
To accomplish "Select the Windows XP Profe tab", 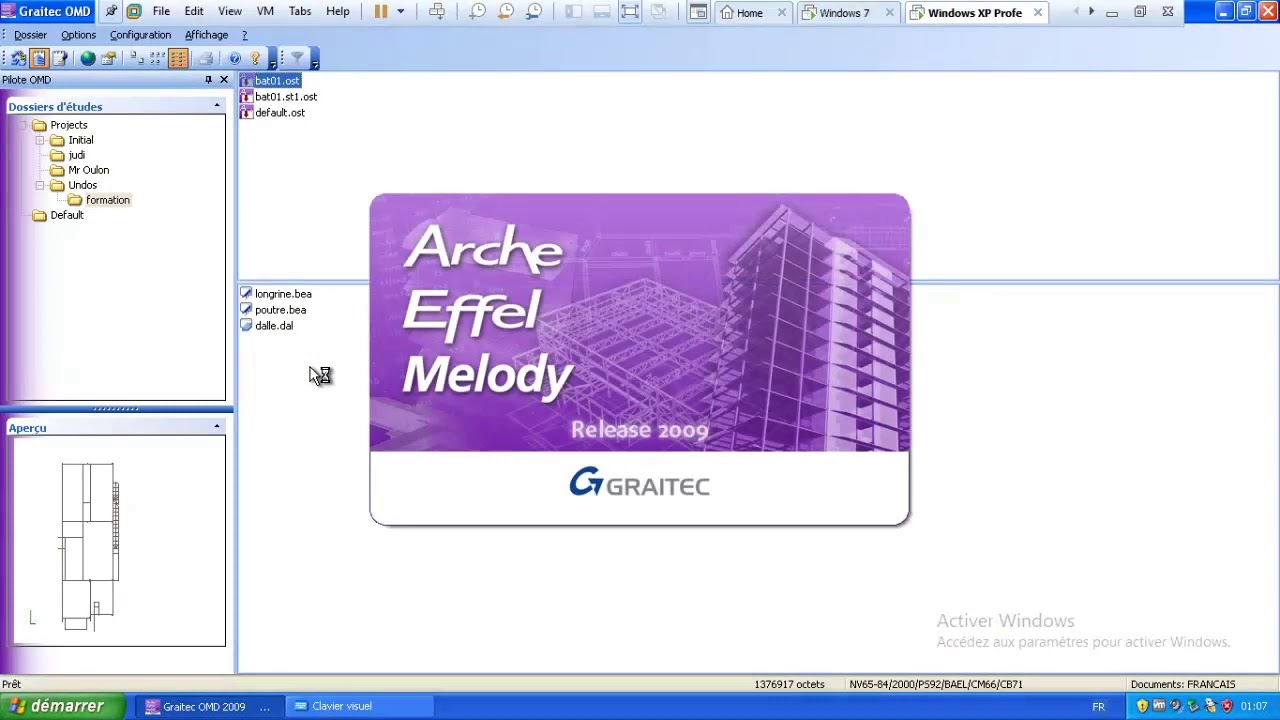I will click(975, 13).
